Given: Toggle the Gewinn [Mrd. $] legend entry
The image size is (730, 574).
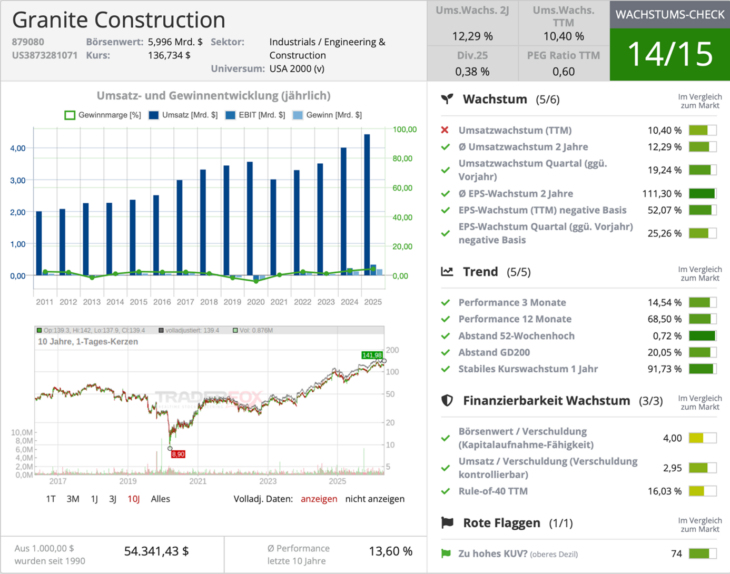Looking at the screenshot, I should (327, 115).
